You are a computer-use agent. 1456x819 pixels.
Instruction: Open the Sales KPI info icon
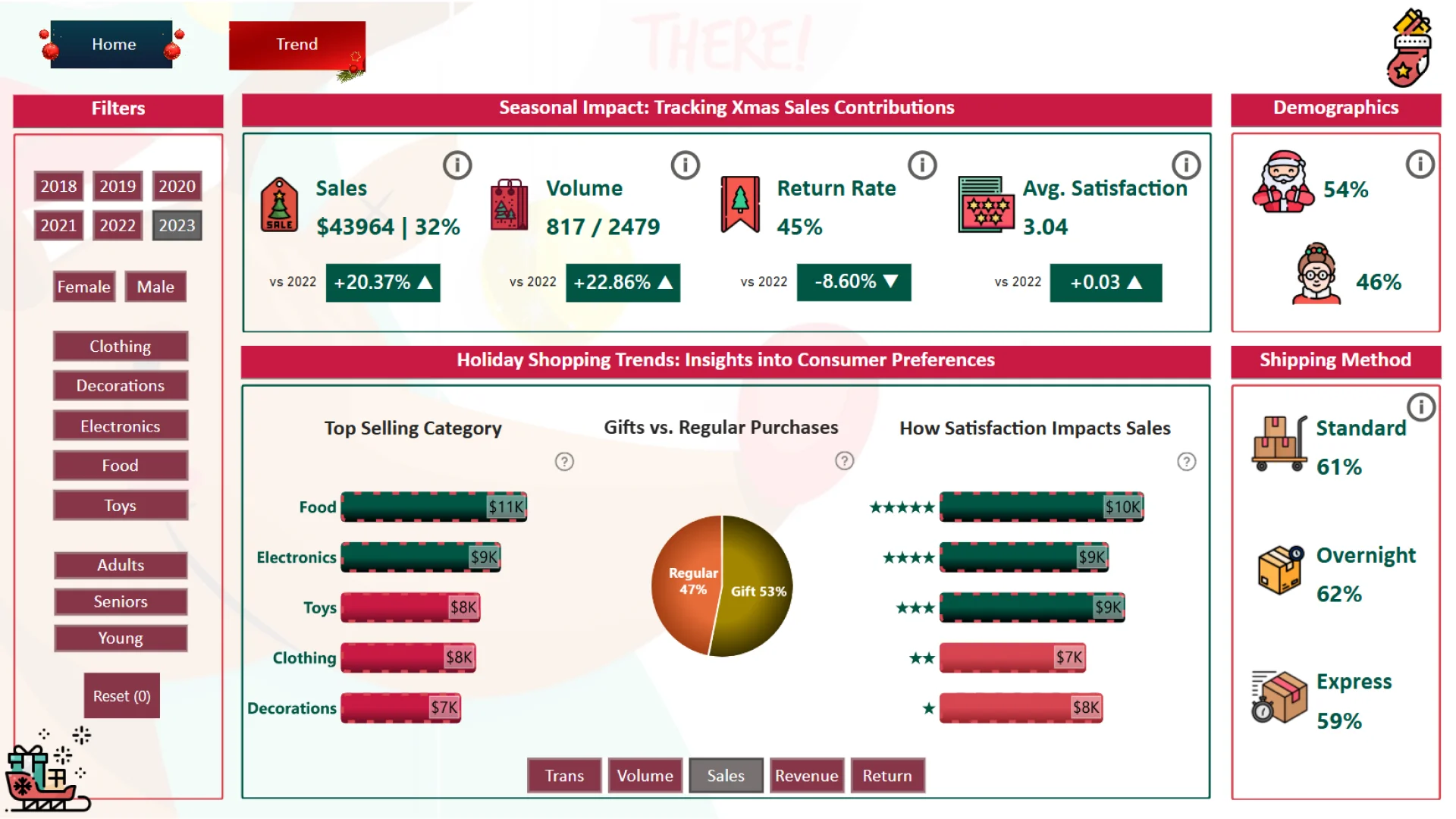[x=457, y=165]
